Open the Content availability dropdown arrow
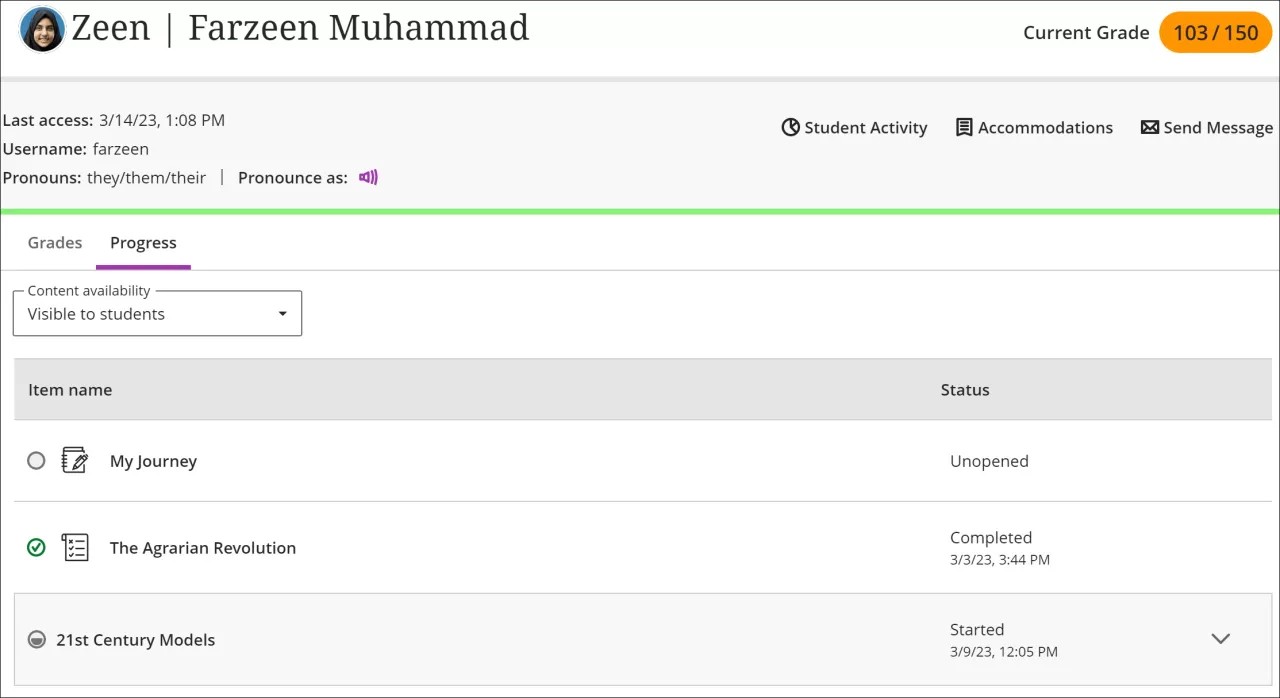The height and width of the screenshot is (698, 1280). [x=282, y=313]
